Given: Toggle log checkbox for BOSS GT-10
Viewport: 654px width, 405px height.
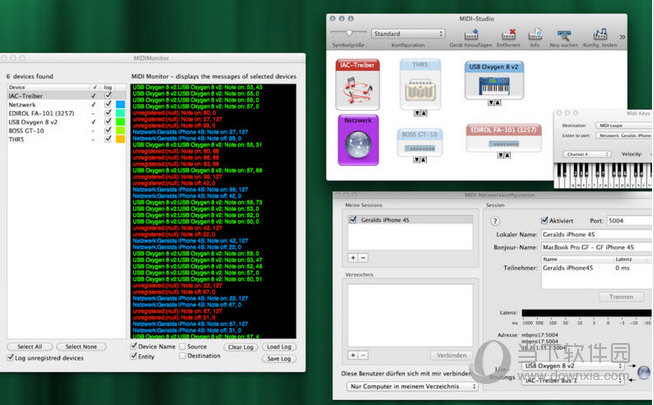Looking at the screenshot, I should tap(108, 131).
